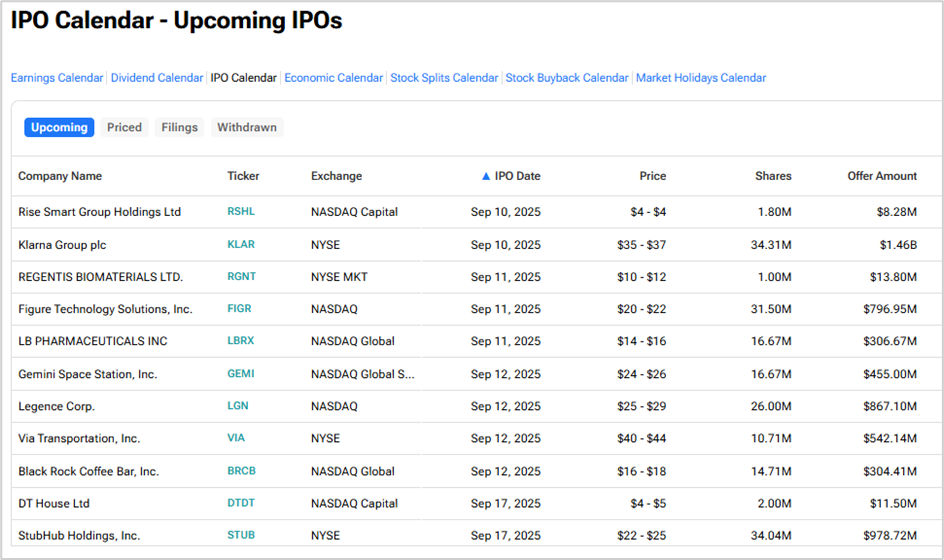The image size is (944, 560).
Task: Click the BRCB ticker symbol
Action: click(241, 471)
